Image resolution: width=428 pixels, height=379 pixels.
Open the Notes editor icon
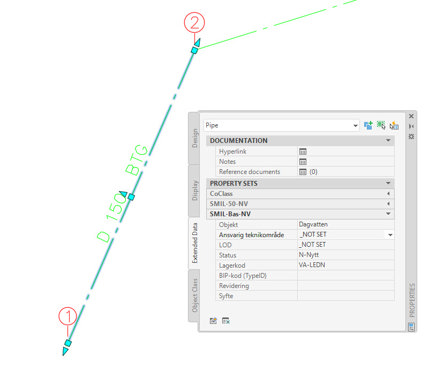click(303, 162)
